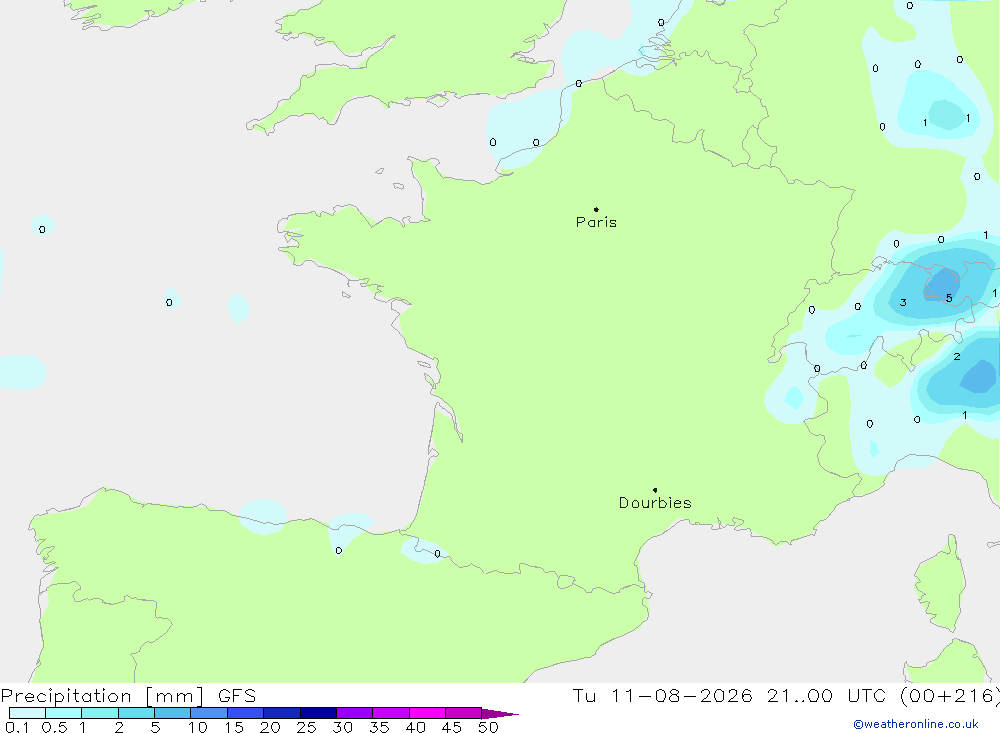Click the legend tick label 50
1000x733 pixels.
point(488,727)
